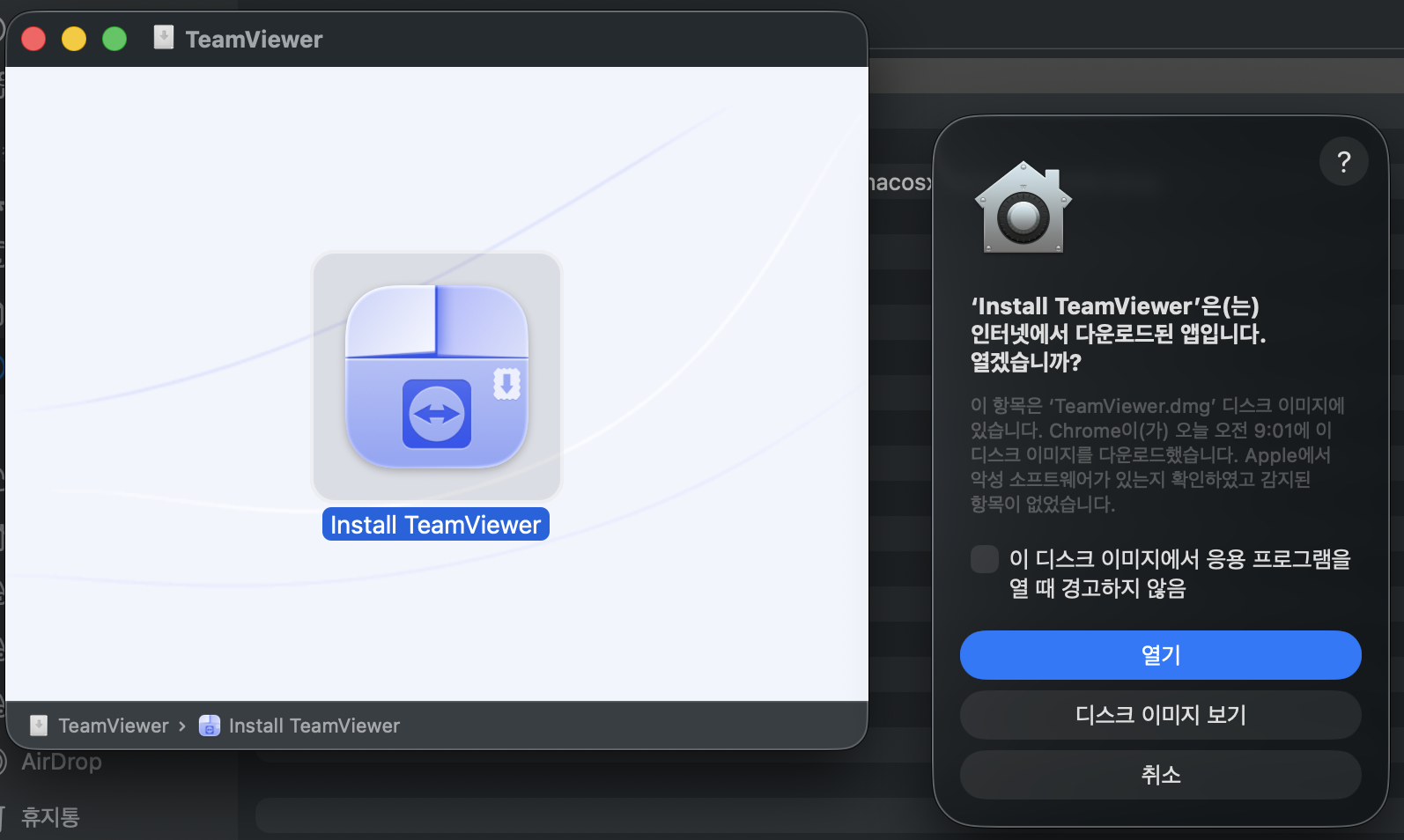The height and width of the screenshot is (840, 1404).
Task: Select the large Install TeamViewer app icon
Action: tap(437, 377)
